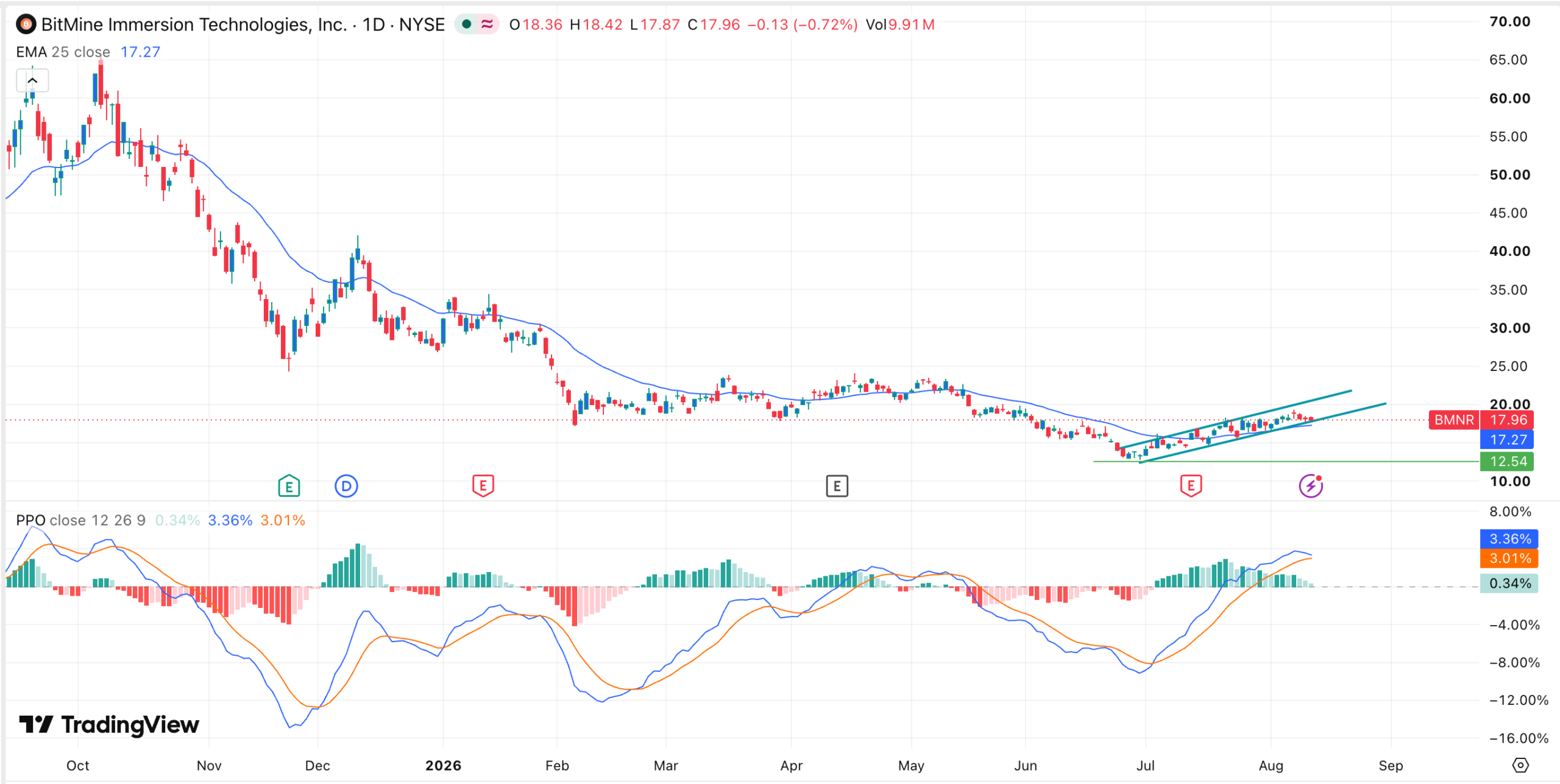Click the −8.00% PPO scale label
Image resolution: width=1560 pixels, height=784 pixels.
[x=1514, y=662]
